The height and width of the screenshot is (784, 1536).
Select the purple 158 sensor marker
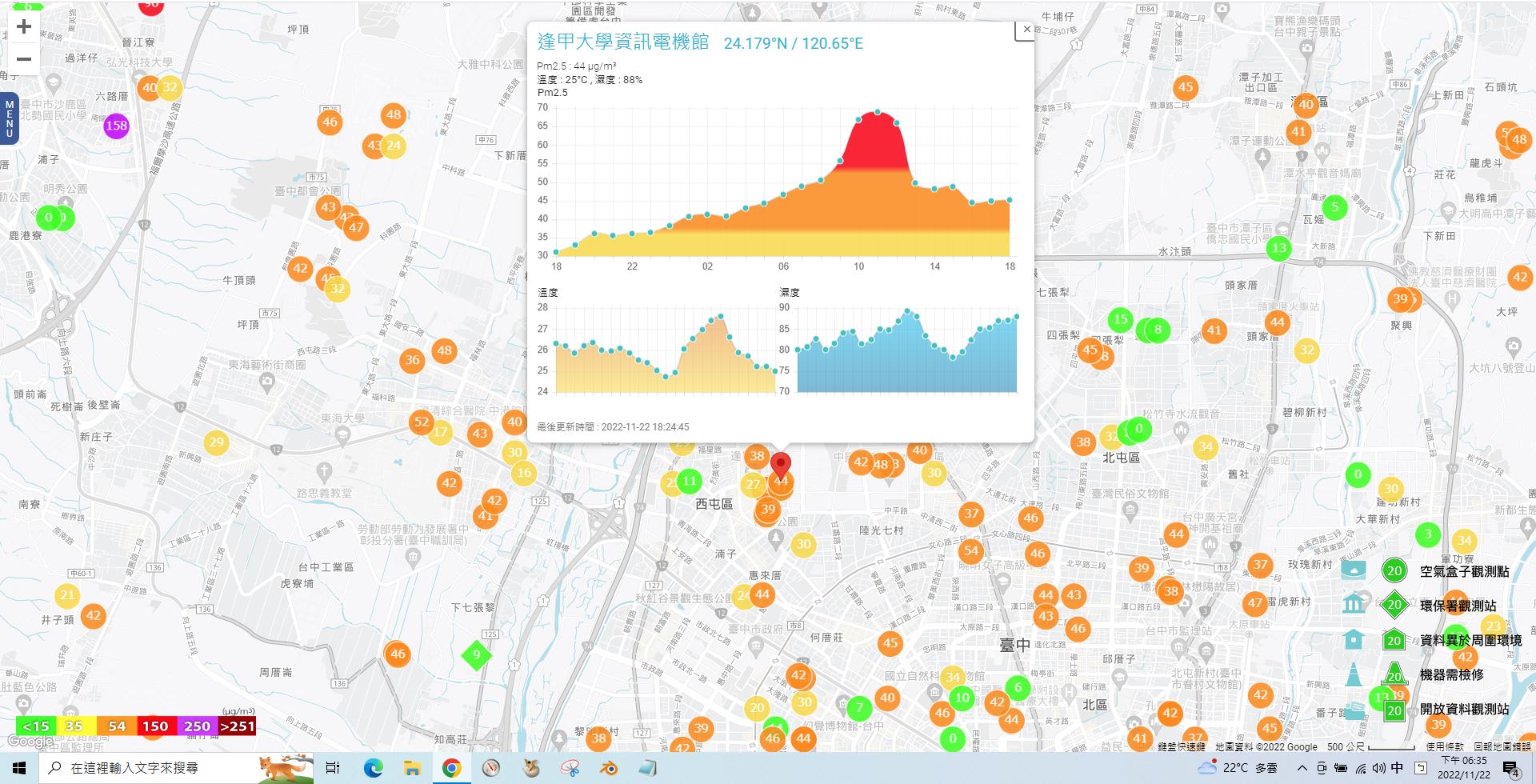point(116,126)
